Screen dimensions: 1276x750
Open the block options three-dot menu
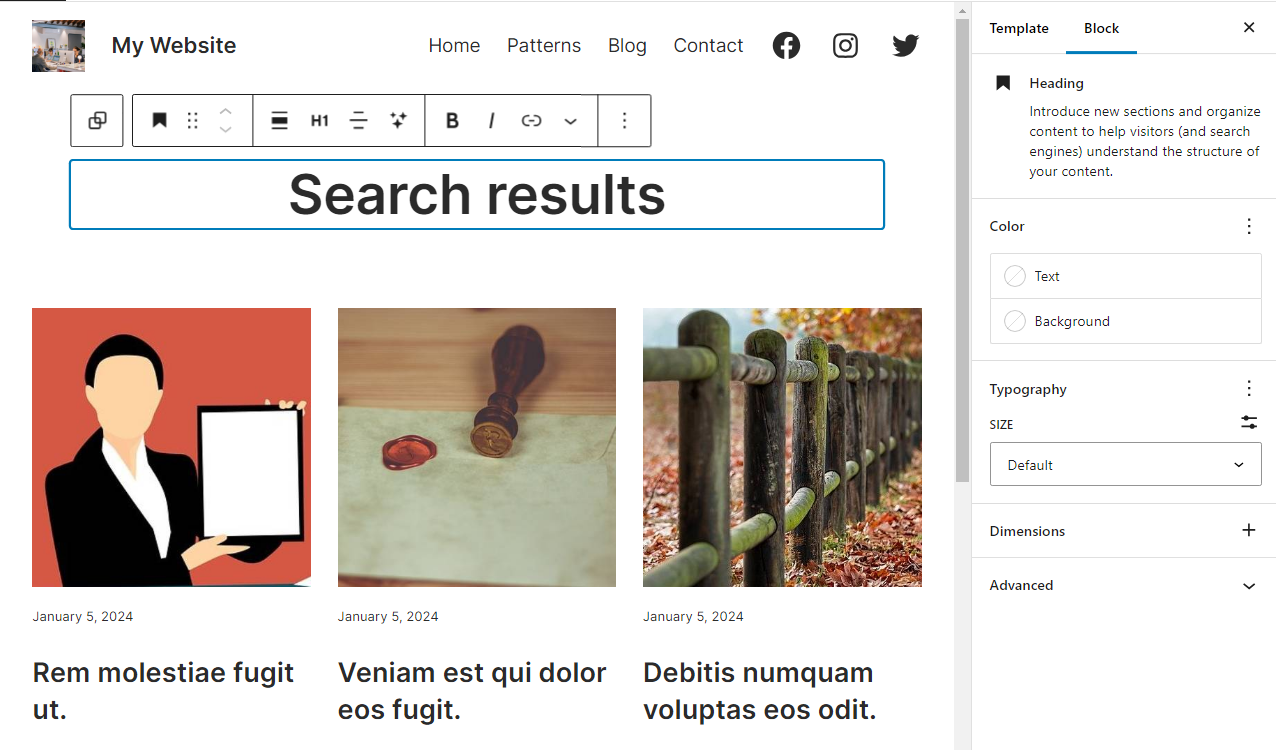click(624, 120)
